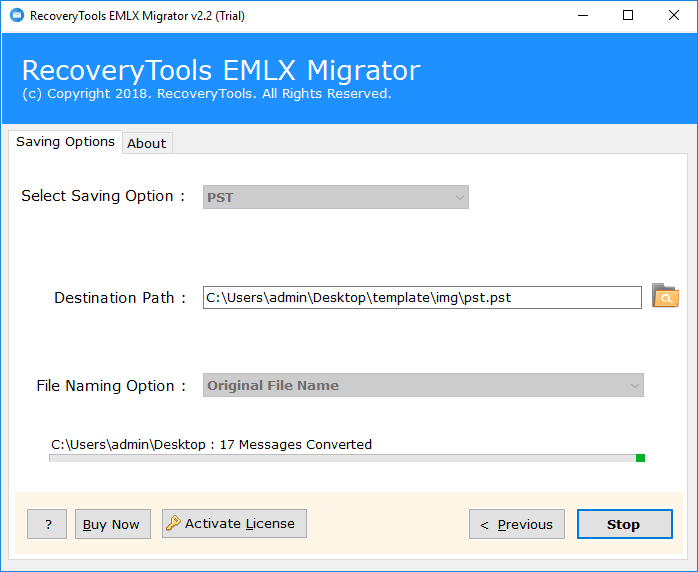The height and width of the screenshot is (572, 698).
Task: Click the Activate License button text
Action: coord(240,523)
